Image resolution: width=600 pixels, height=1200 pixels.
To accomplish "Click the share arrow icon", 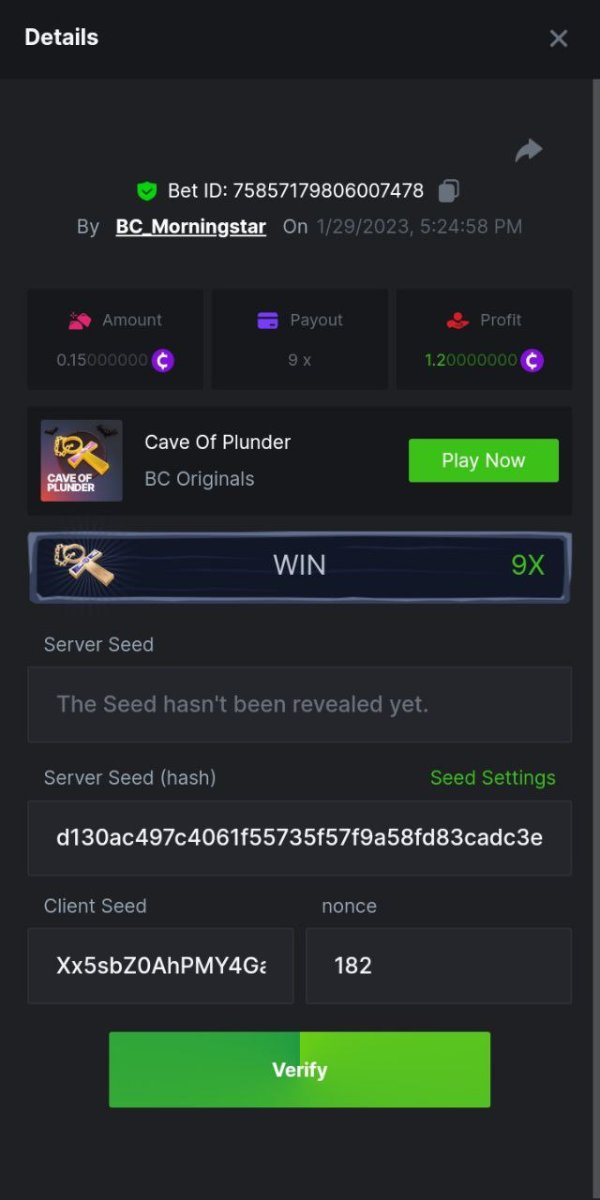I will 528,151.
